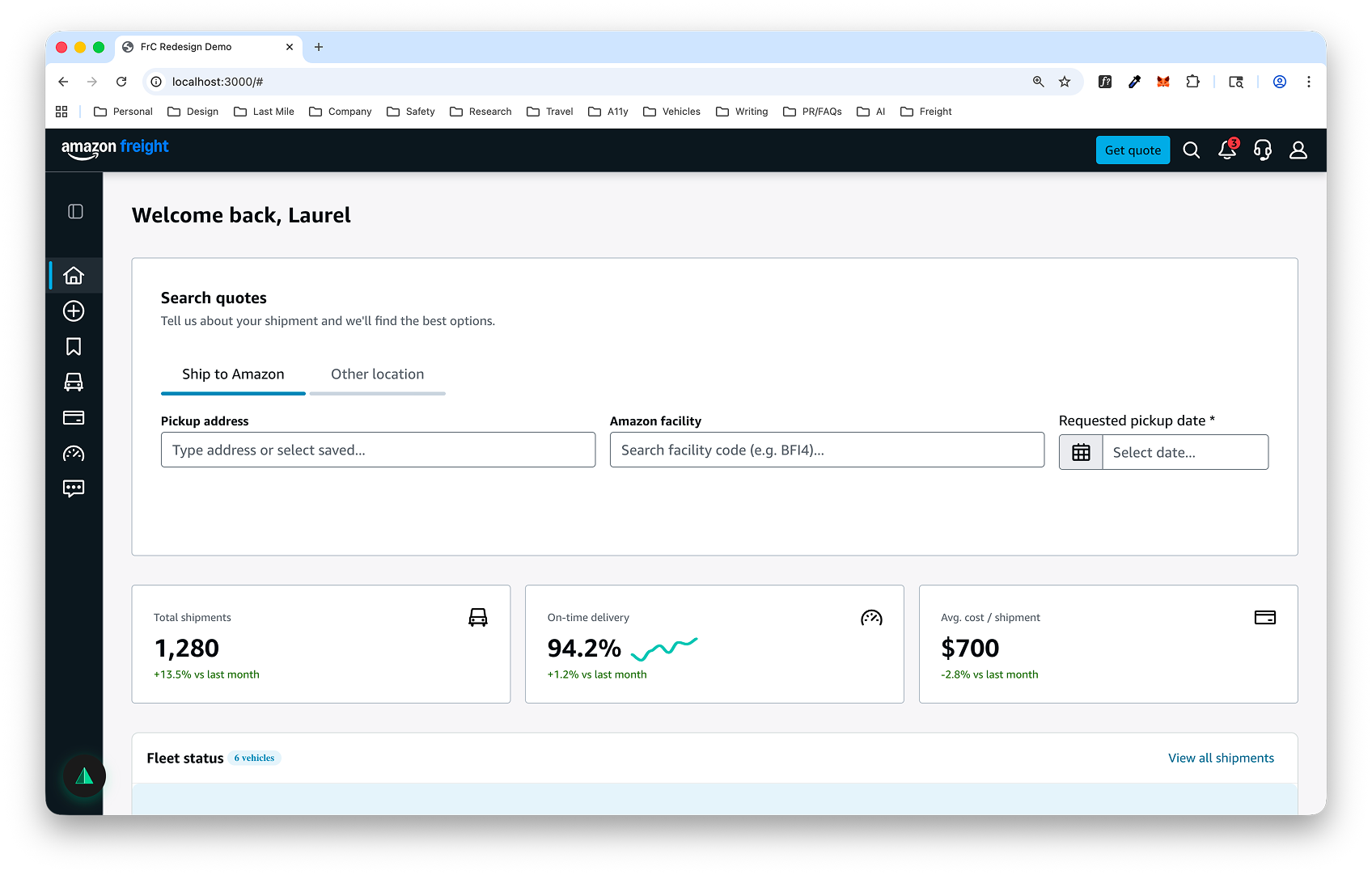Select the Ship to Amazon tab
The image size is (1372, 875).
233,374
